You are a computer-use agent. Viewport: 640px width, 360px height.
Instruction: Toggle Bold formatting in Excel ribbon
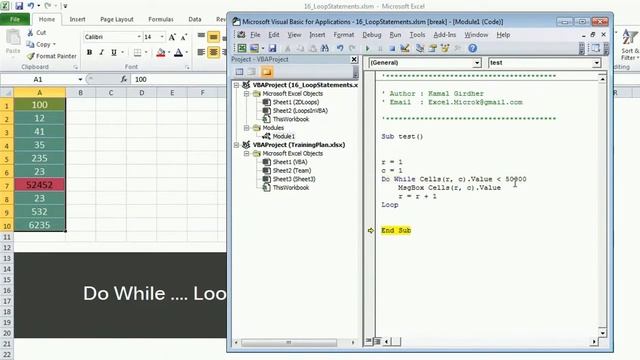(89, 53)
